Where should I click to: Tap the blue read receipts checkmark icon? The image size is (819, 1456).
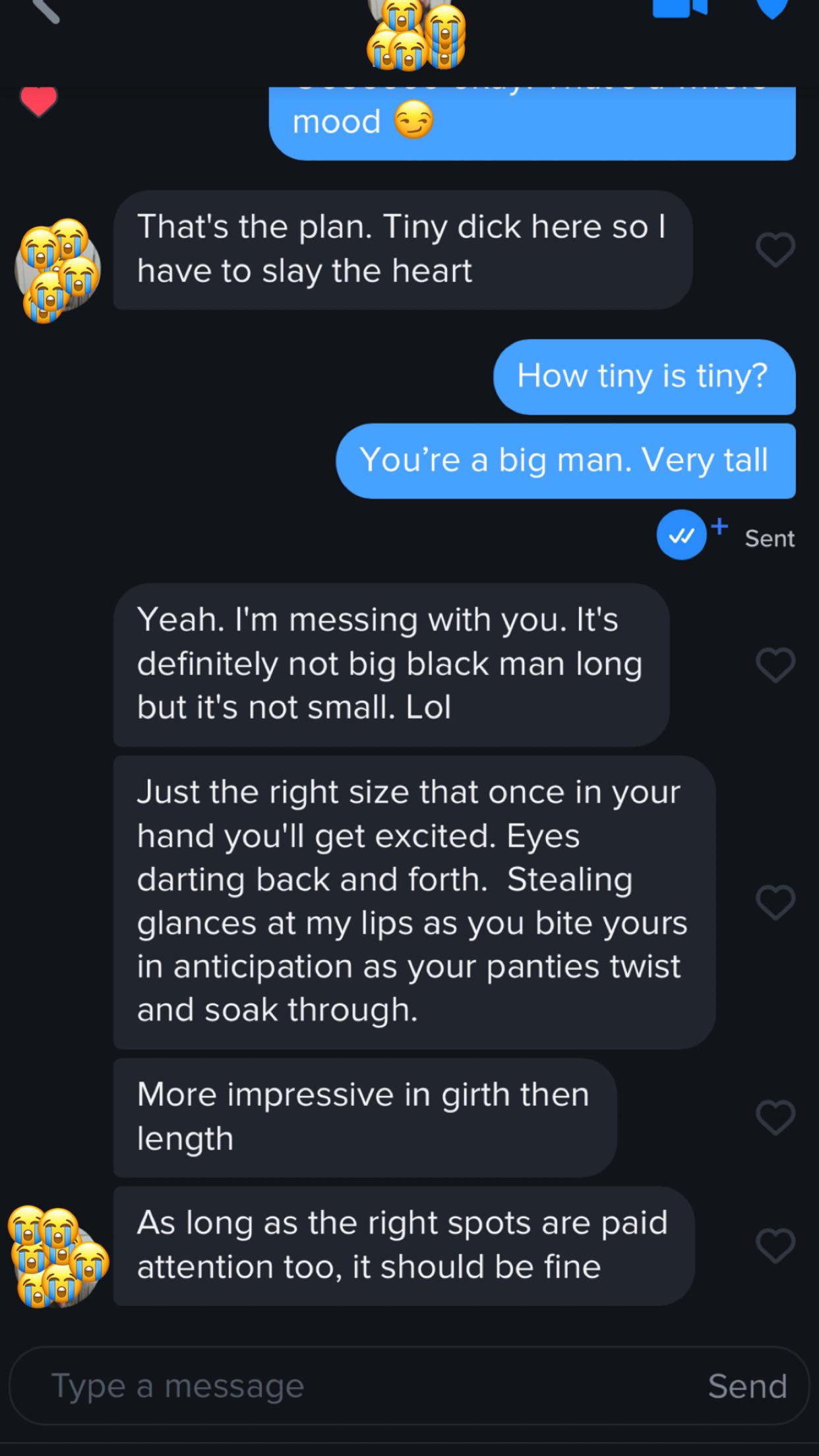(x=681, y=535)
